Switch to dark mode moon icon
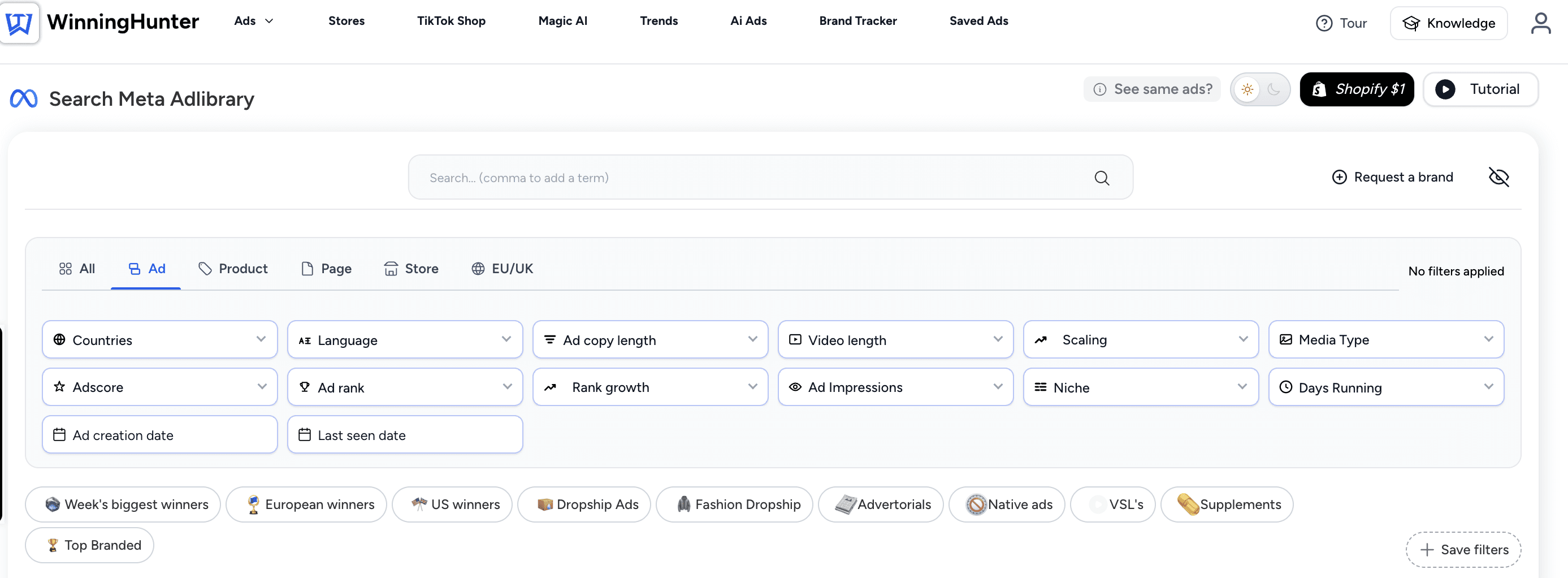The image size is (1568, 578). tap(1274, 89)
